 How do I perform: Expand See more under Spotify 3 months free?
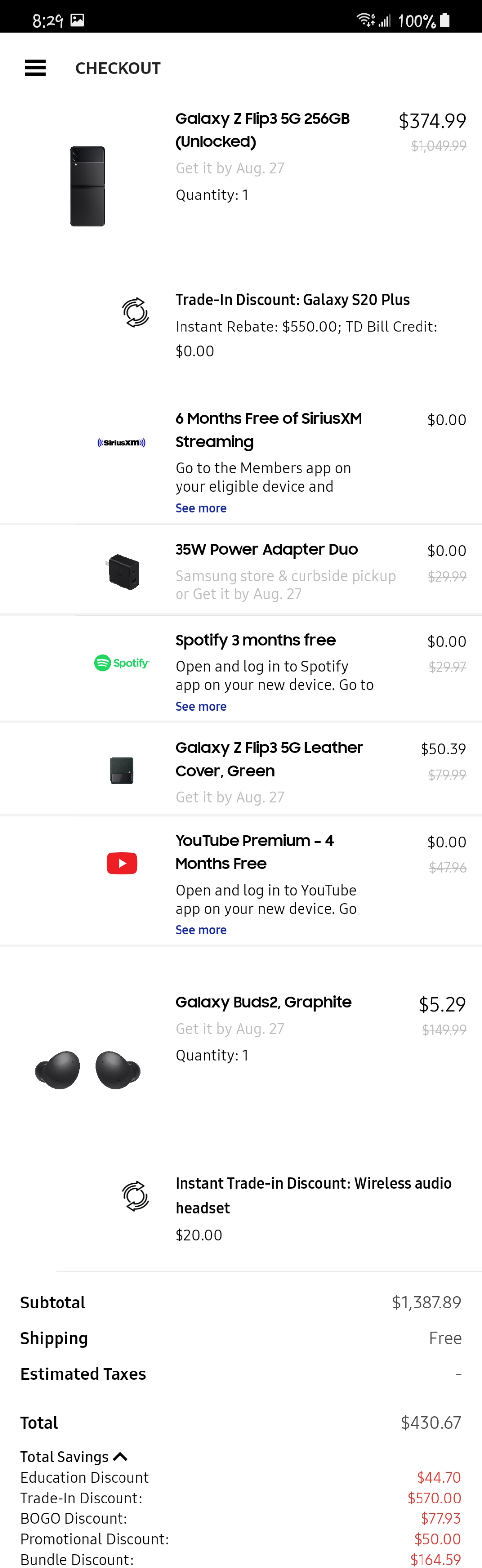[201, 706]
